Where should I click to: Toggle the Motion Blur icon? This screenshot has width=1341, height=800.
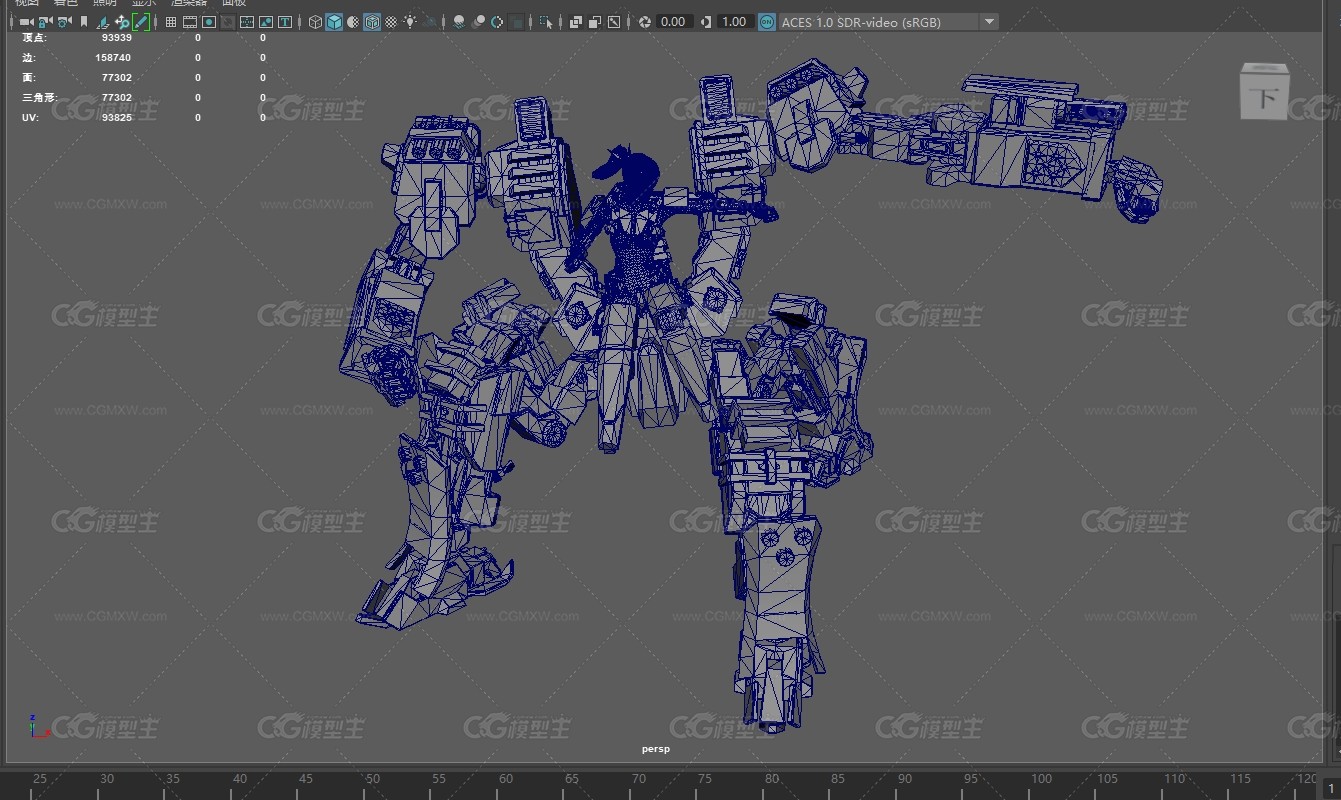[x=478, y=22]
